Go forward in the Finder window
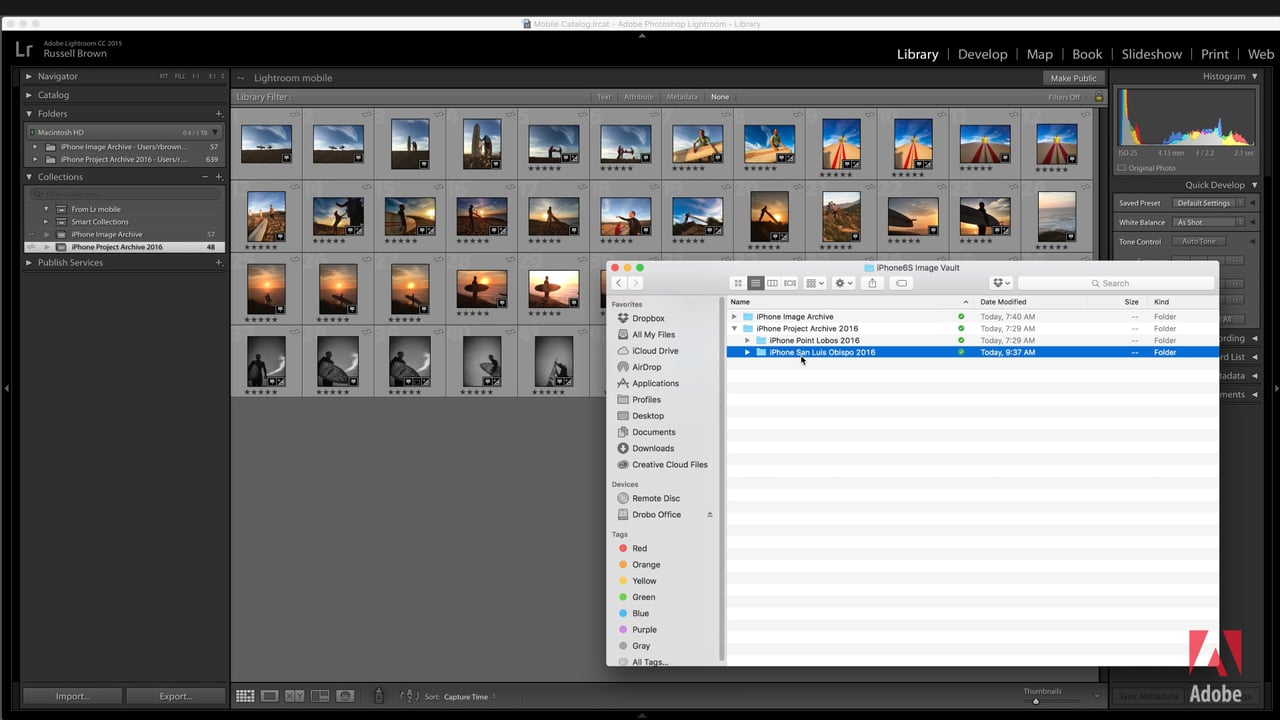Image resolution: width=1280 pixels, height=720 pixels. coord(635,283)
